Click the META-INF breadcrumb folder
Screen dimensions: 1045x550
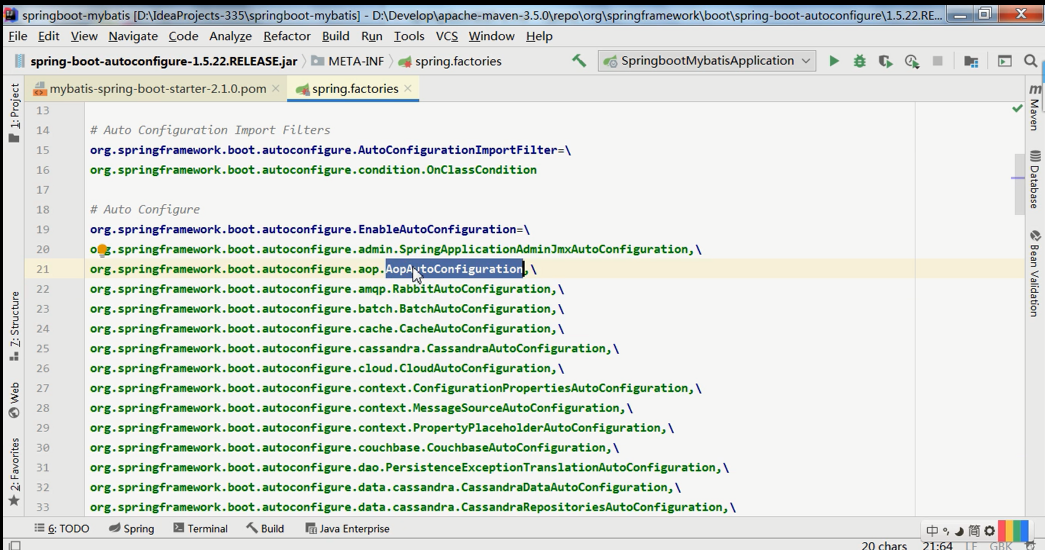[348, 61]
